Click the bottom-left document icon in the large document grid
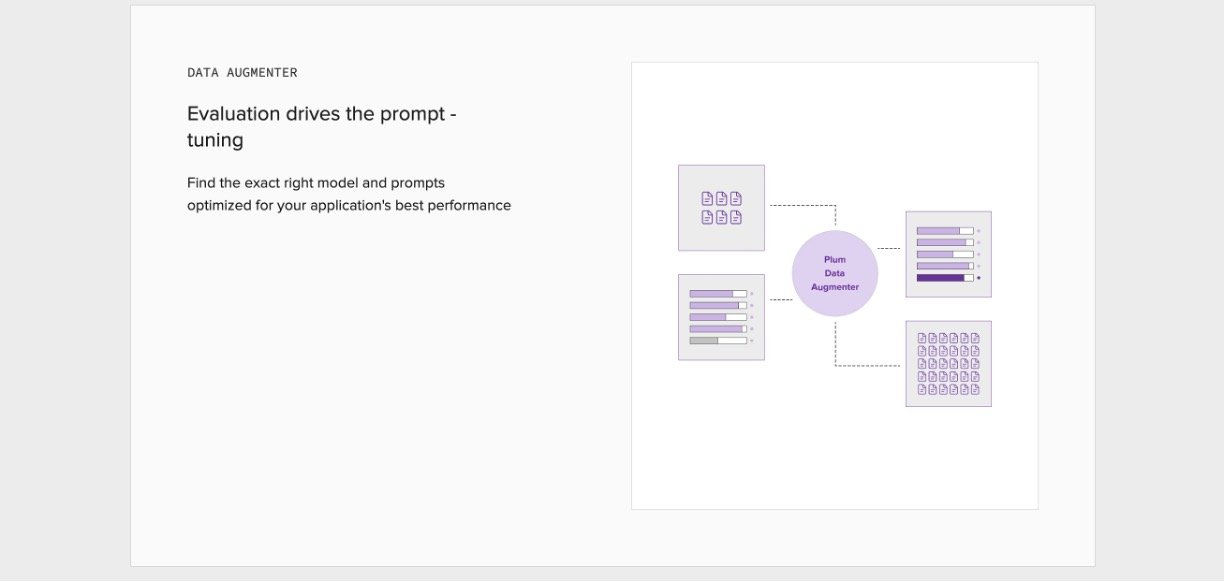 point(922,389)
